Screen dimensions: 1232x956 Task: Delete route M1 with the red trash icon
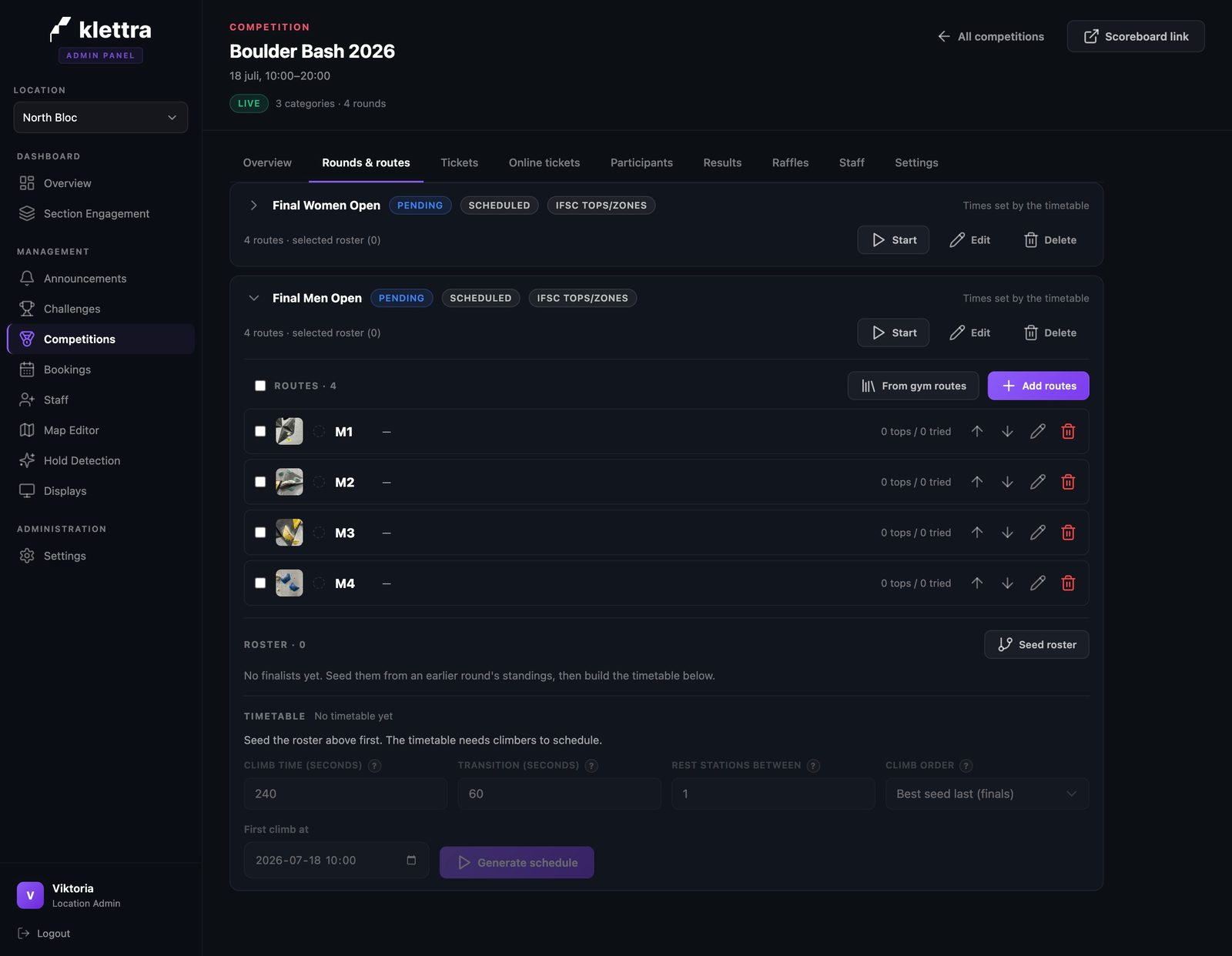coord(1068,432)
